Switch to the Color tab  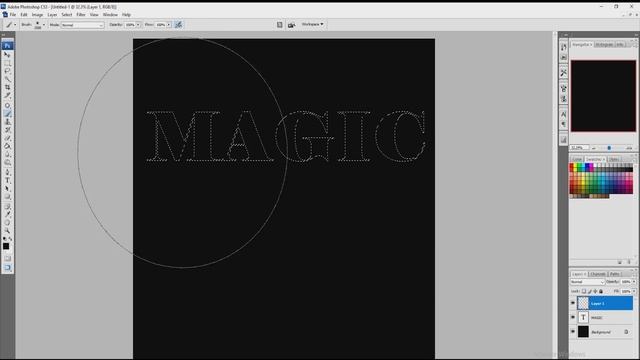(577, 159)
